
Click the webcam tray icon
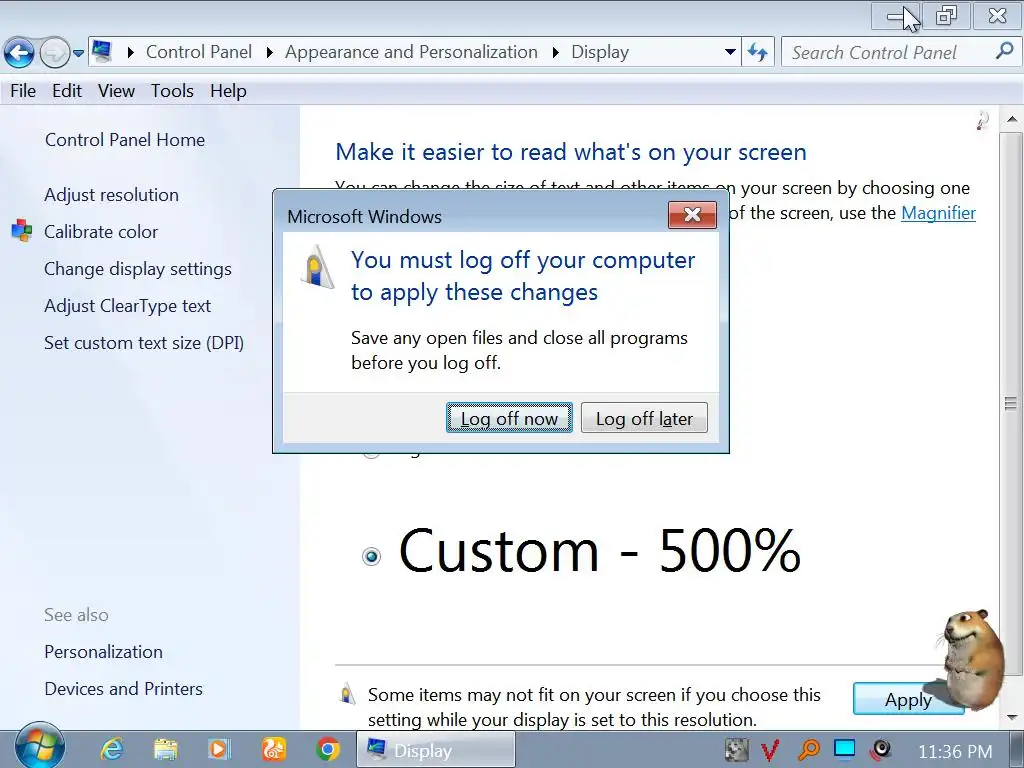pos(881,749)
